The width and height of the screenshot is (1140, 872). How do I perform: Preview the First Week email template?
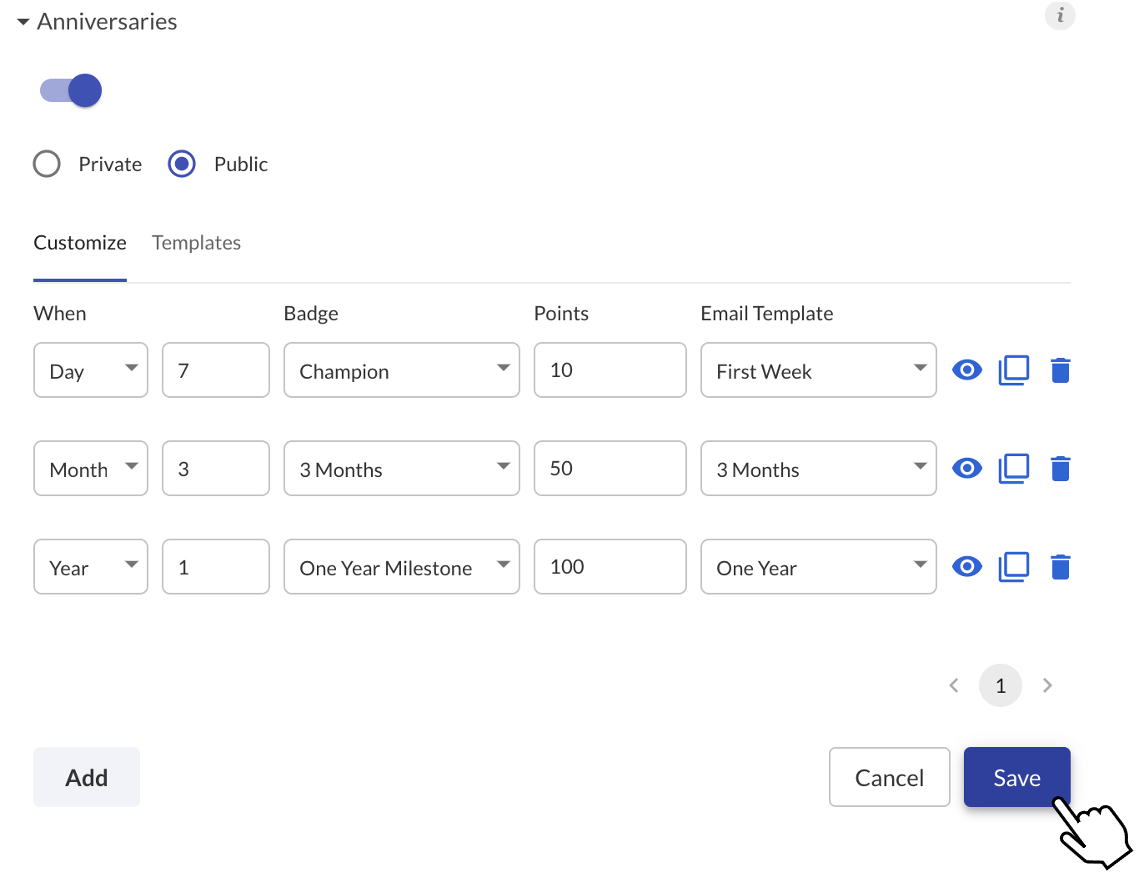pos(967,370)
